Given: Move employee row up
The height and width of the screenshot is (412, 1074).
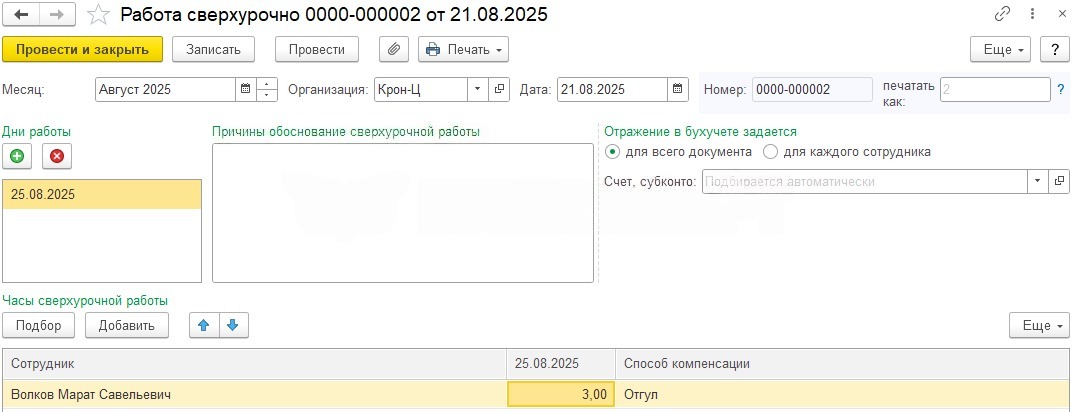Looking at the screenshot, I should (204, 325).
